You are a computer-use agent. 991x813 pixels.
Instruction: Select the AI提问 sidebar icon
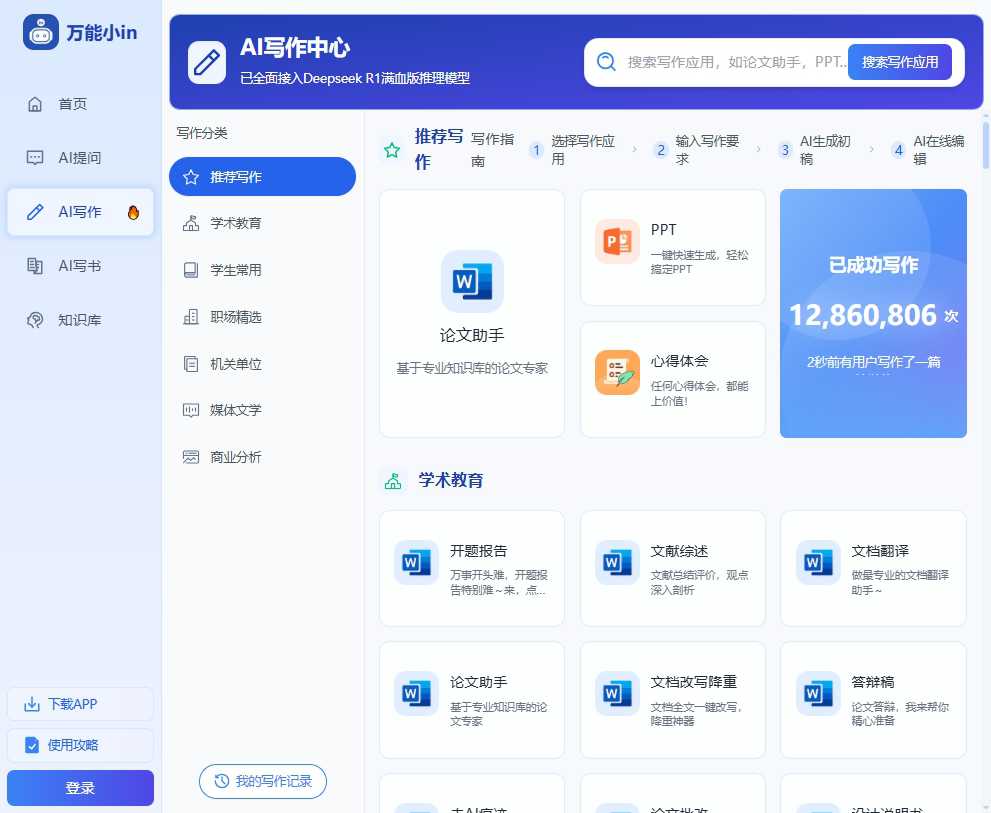click(35, 157)
